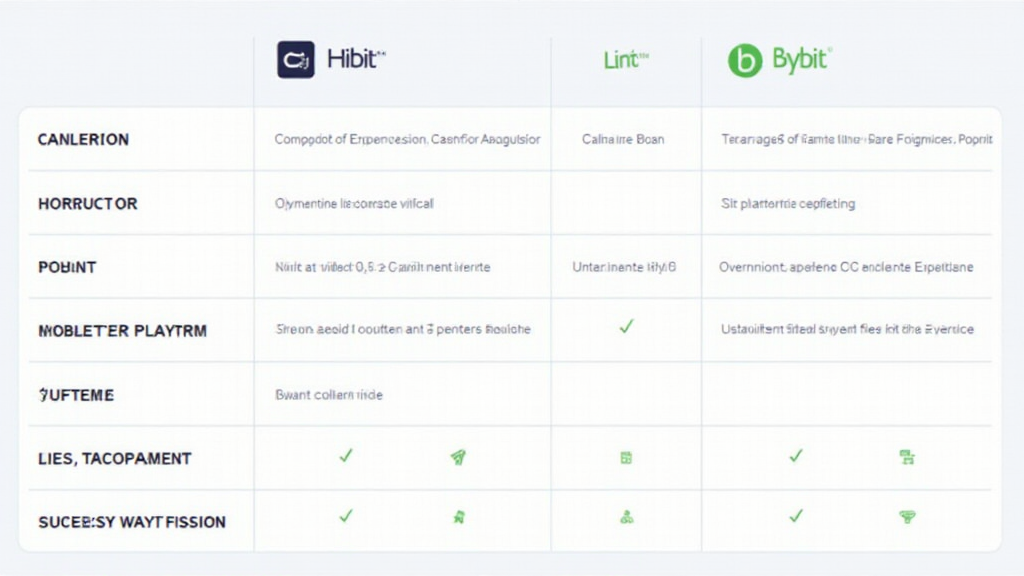Click the Bybit checkmark in SUCEE:SY WAYTFISSION row
The width and height of the screenshot is (1024, 576).
[796, 516]
